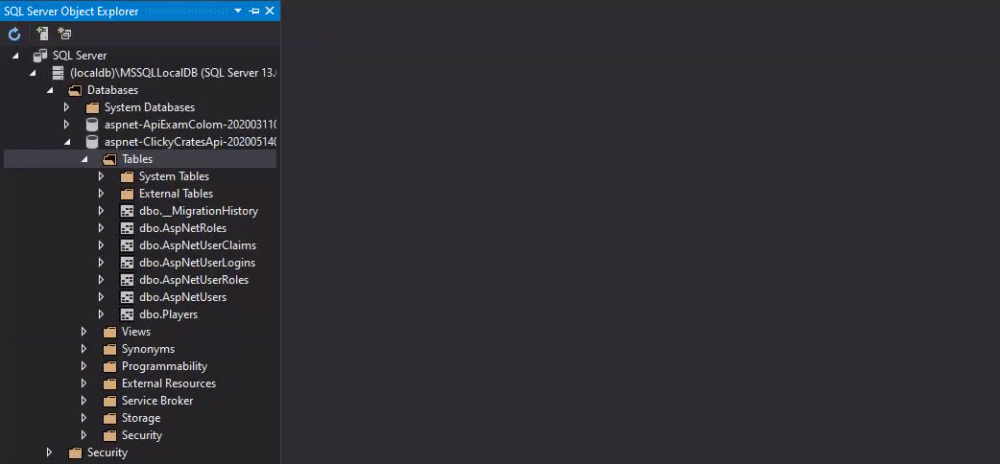Toggle the auto-hide pin icon
The width and height of the screenshot is (1000, 464).
(x=254, y=11)
